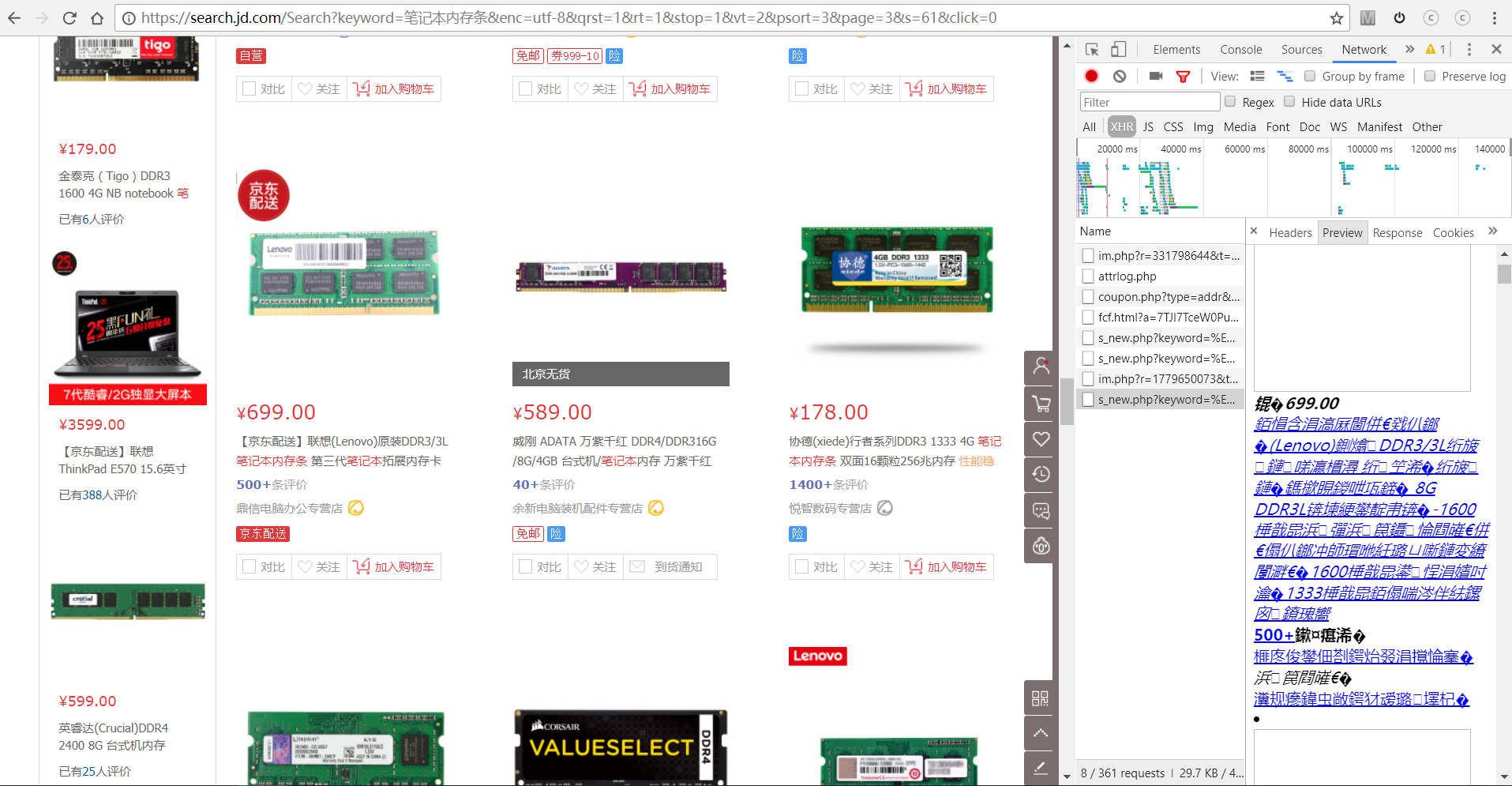Click the preview pane scroll-up arrow
The image size is (1512, 786).
[1504, 254]
